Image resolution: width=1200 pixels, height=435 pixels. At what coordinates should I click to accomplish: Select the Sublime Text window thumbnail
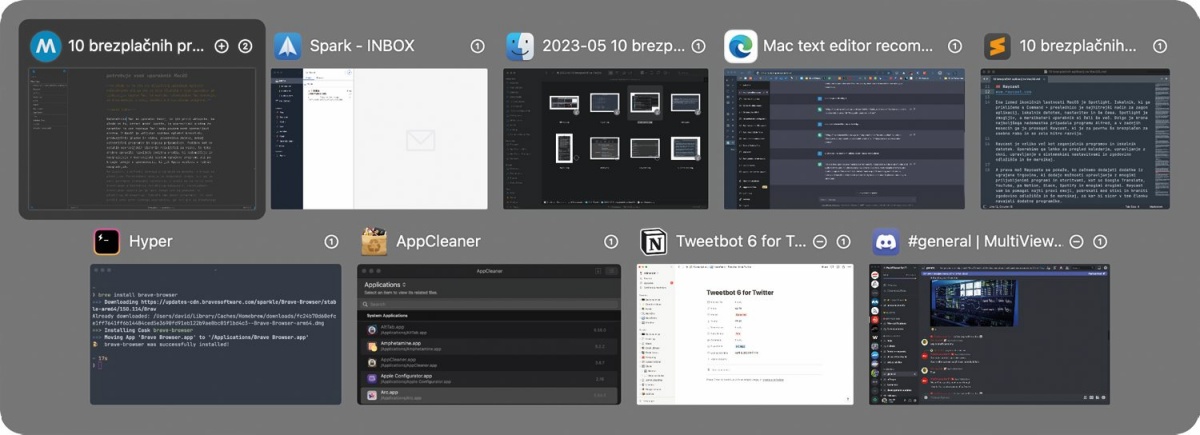pyautogui.click(x=1074, y=139)
